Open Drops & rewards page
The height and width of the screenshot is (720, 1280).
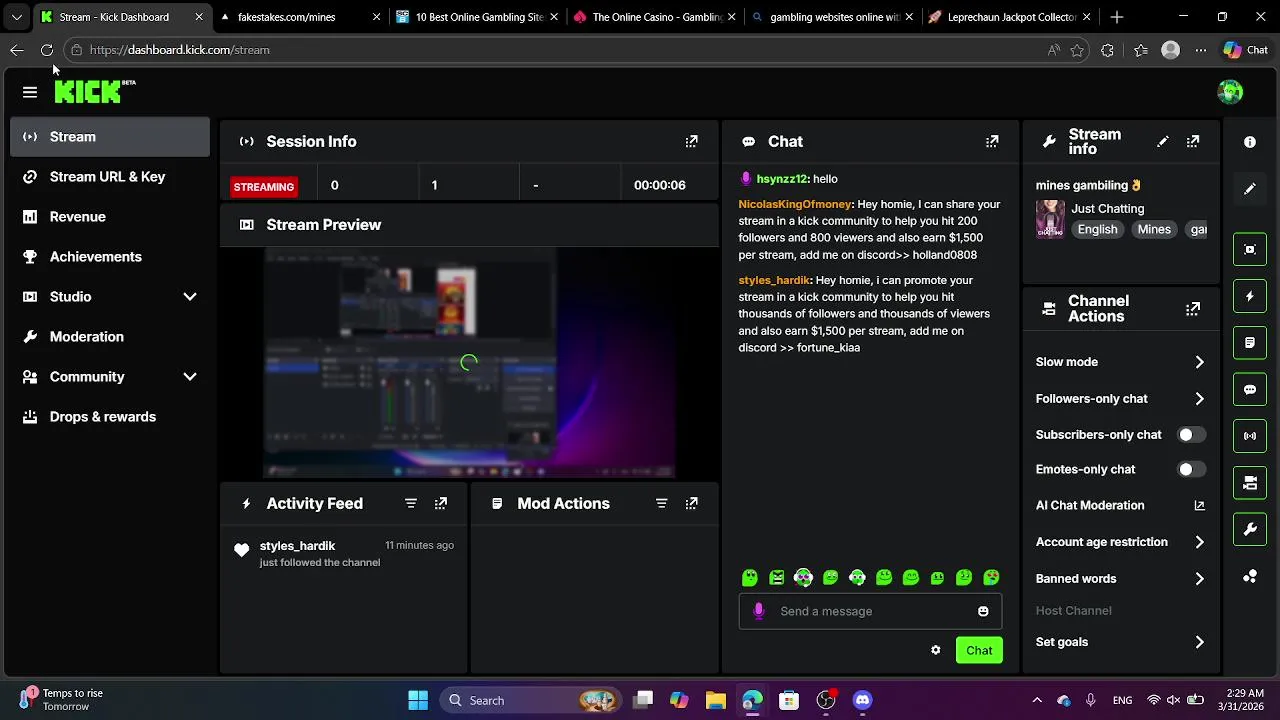pos(110,417)
